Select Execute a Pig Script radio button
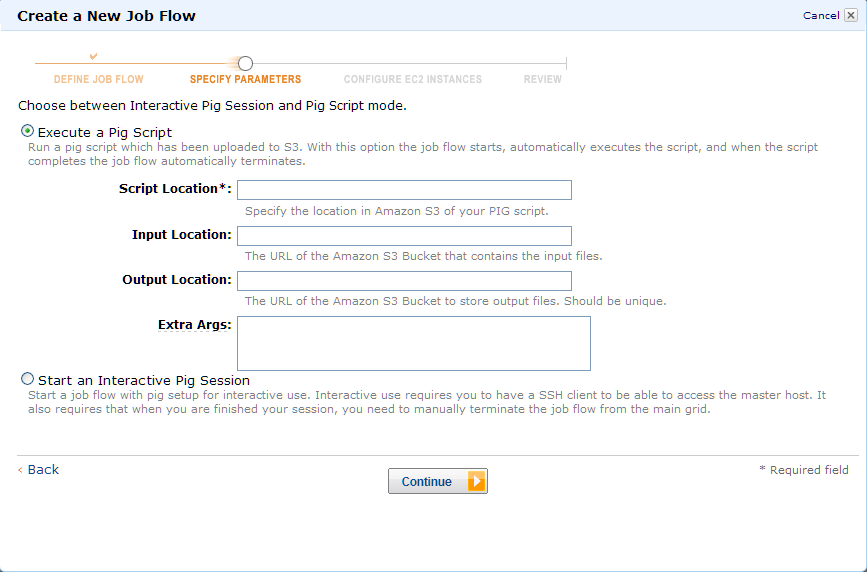Image resolution: width=867 pixels, height=572 pixels. [27, 131]
